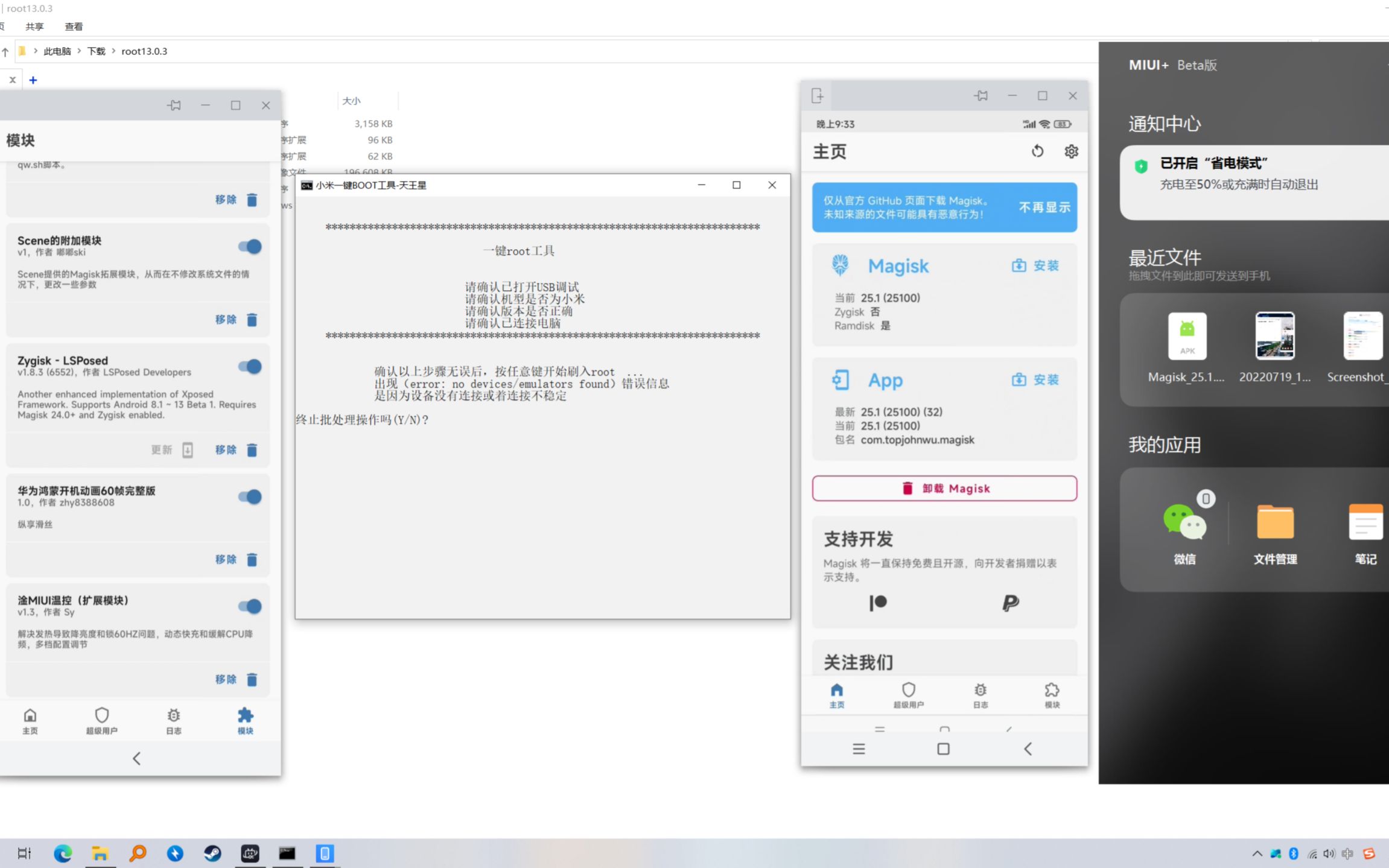Click 不再显示 button on Magisk warning

coord(1044,206)
